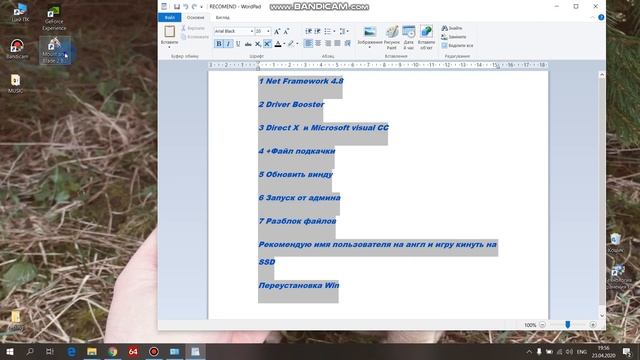640x360 pixels.
Task: Click Find (Знайти) in Editing group
Action: point(452,28)
